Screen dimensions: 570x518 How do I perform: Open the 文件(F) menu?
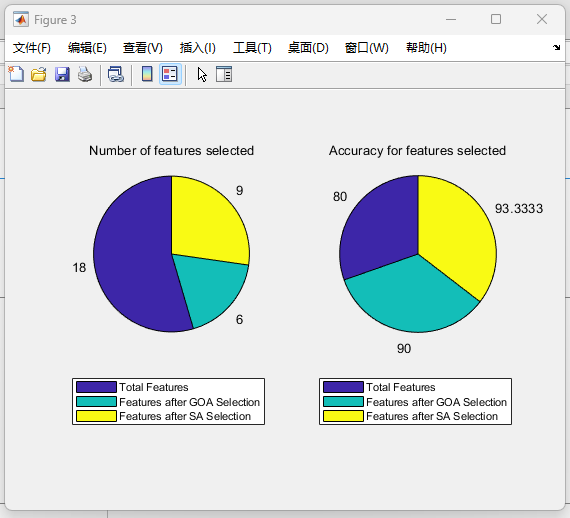(32, 48)
